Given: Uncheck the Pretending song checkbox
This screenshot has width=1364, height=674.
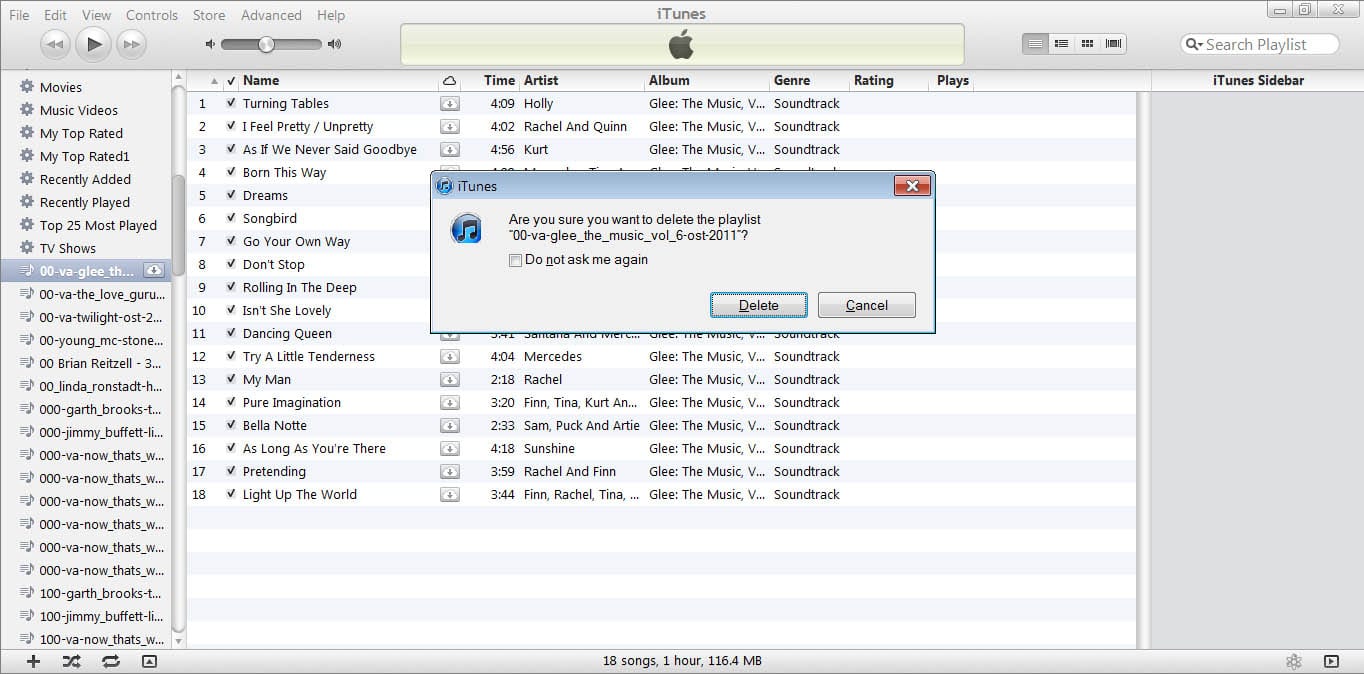Looking at the screenshot, I should coord(231,471).
